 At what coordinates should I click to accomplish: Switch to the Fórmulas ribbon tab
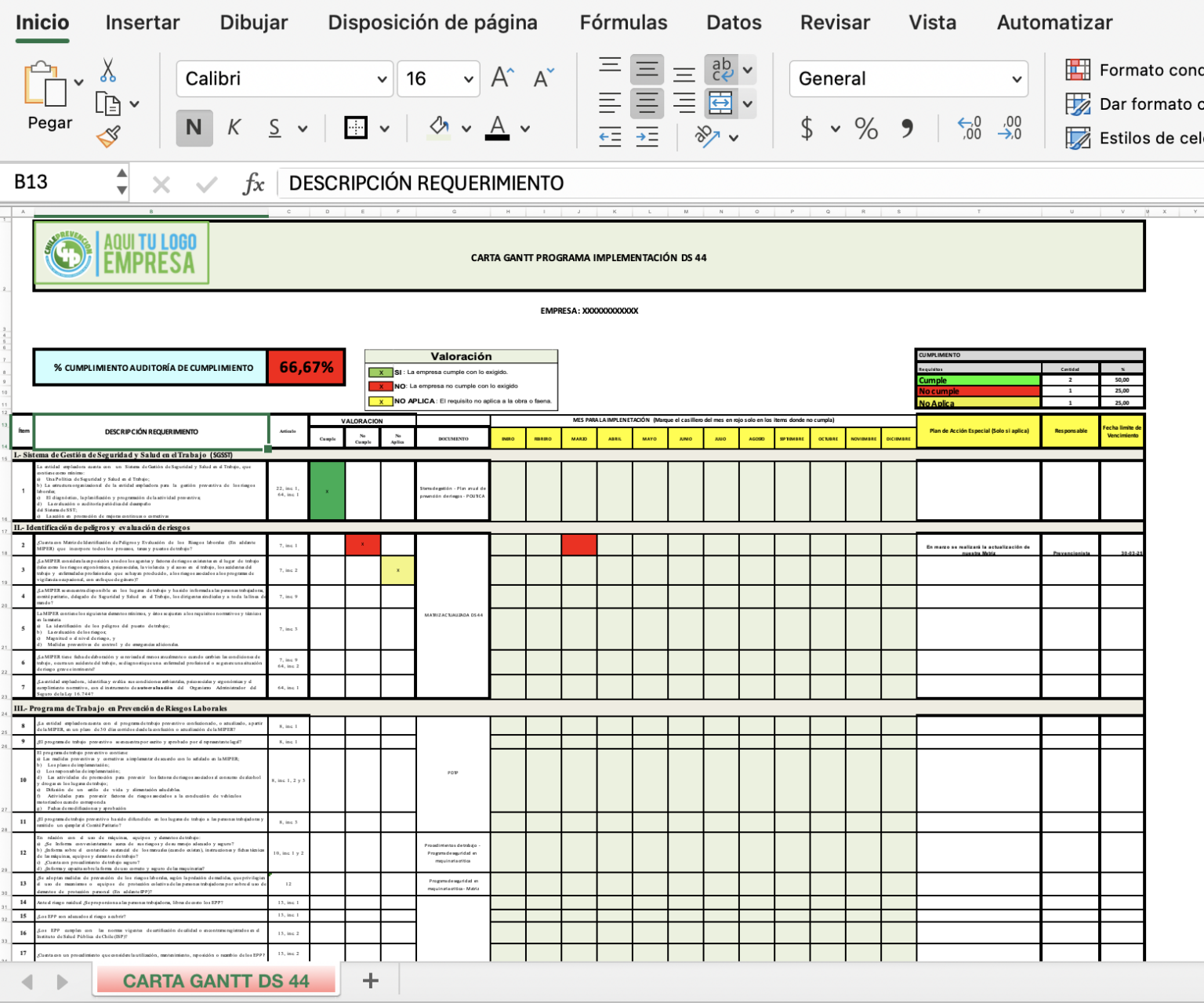point(624,23)
